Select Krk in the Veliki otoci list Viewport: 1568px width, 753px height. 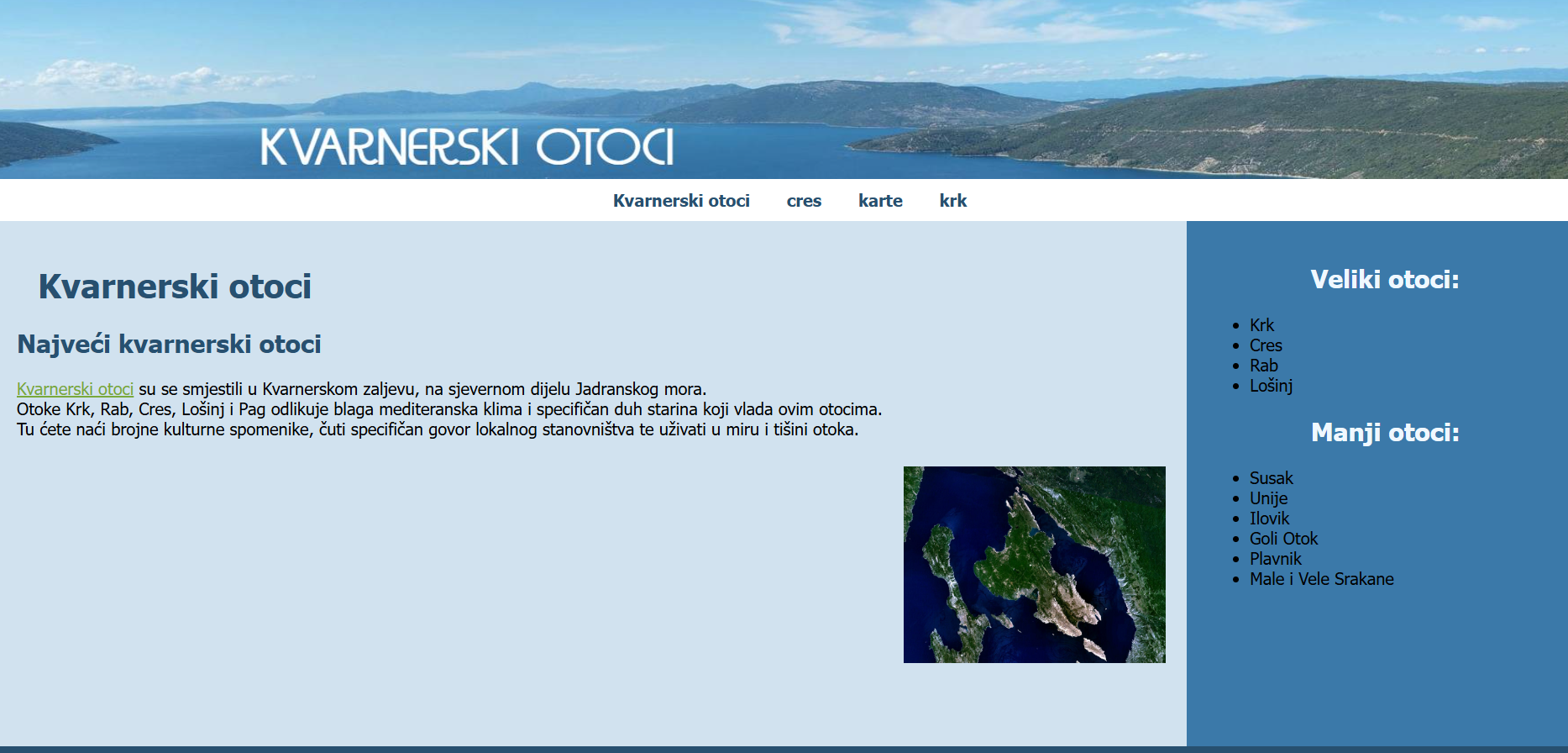pos(1261,325)
